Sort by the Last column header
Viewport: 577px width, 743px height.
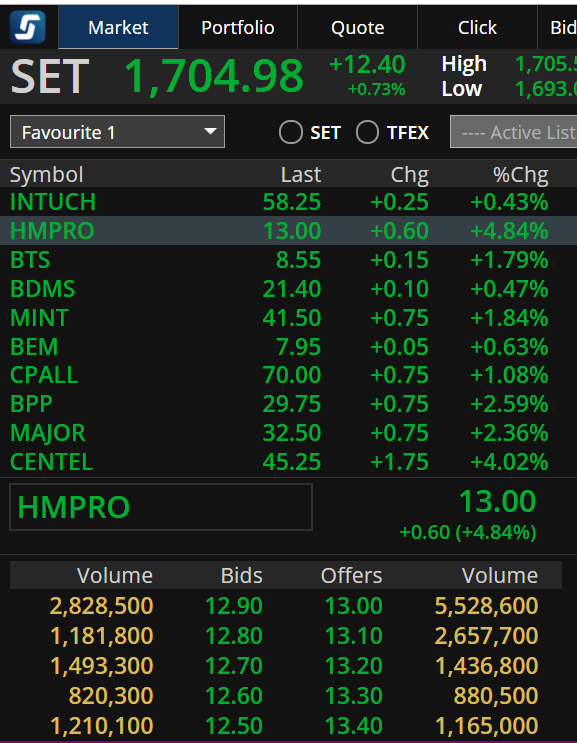[301, 174]
